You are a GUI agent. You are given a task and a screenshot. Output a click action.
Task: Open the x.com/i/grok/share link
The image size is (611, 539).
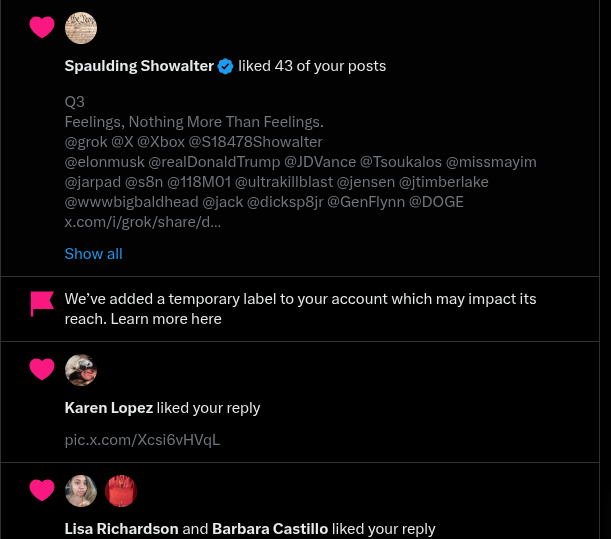pos(142,222)
